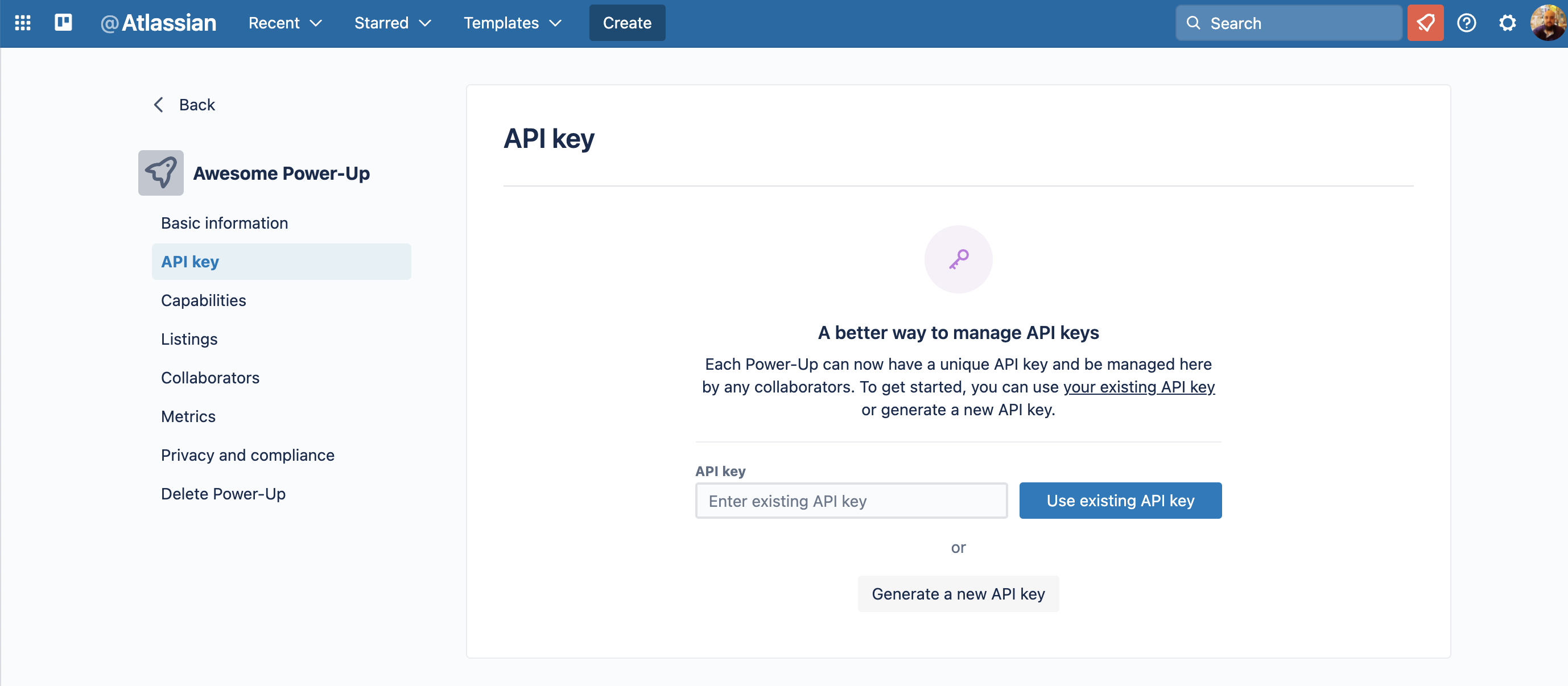The image size is (1568, 686).
Task: Open the user profile avatar
Action: (x=1548, y=23)
